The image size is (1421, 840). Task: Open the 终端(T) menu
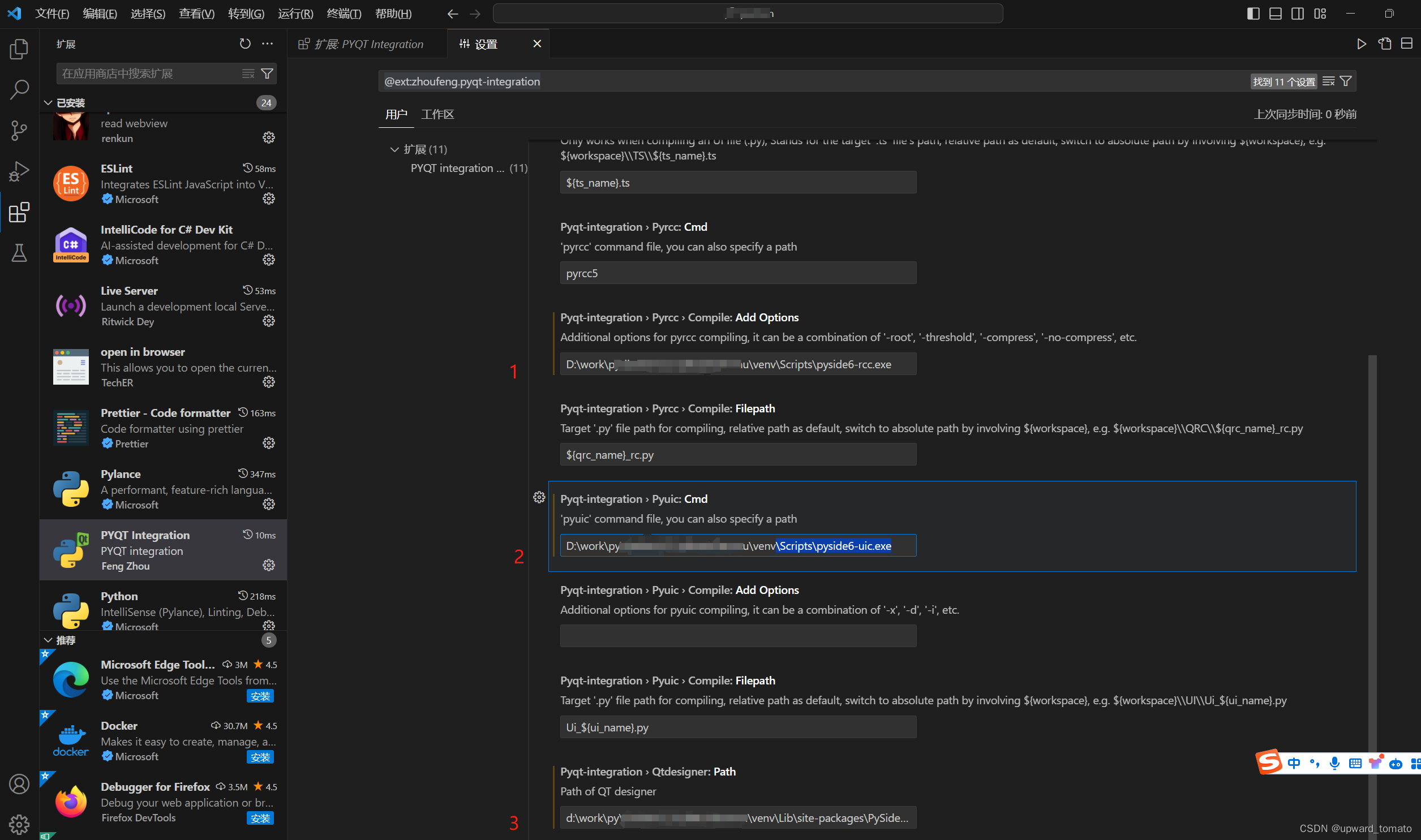[344, 14]
